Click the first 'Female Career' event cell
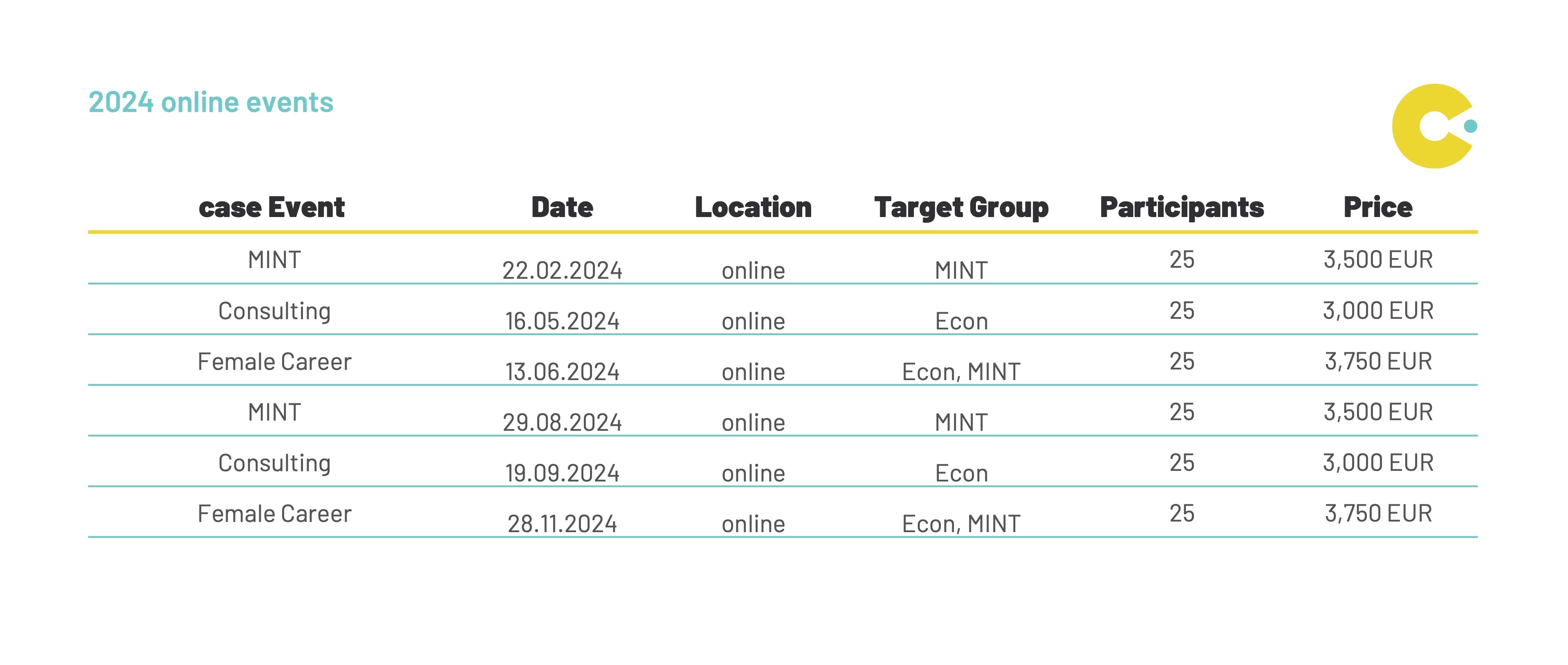This screenshot has width=1568, height=665. click(274, 361)
